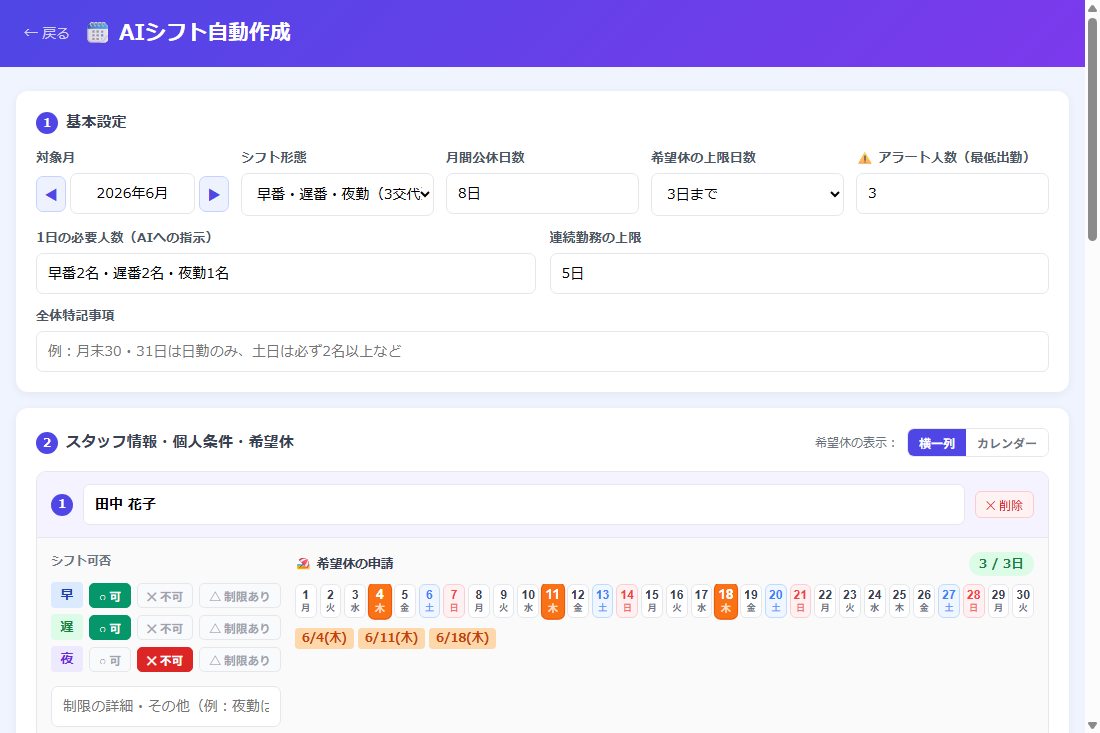Click the 1日の必要人数 input field
1100x733 pixels.
pos(286,274)
